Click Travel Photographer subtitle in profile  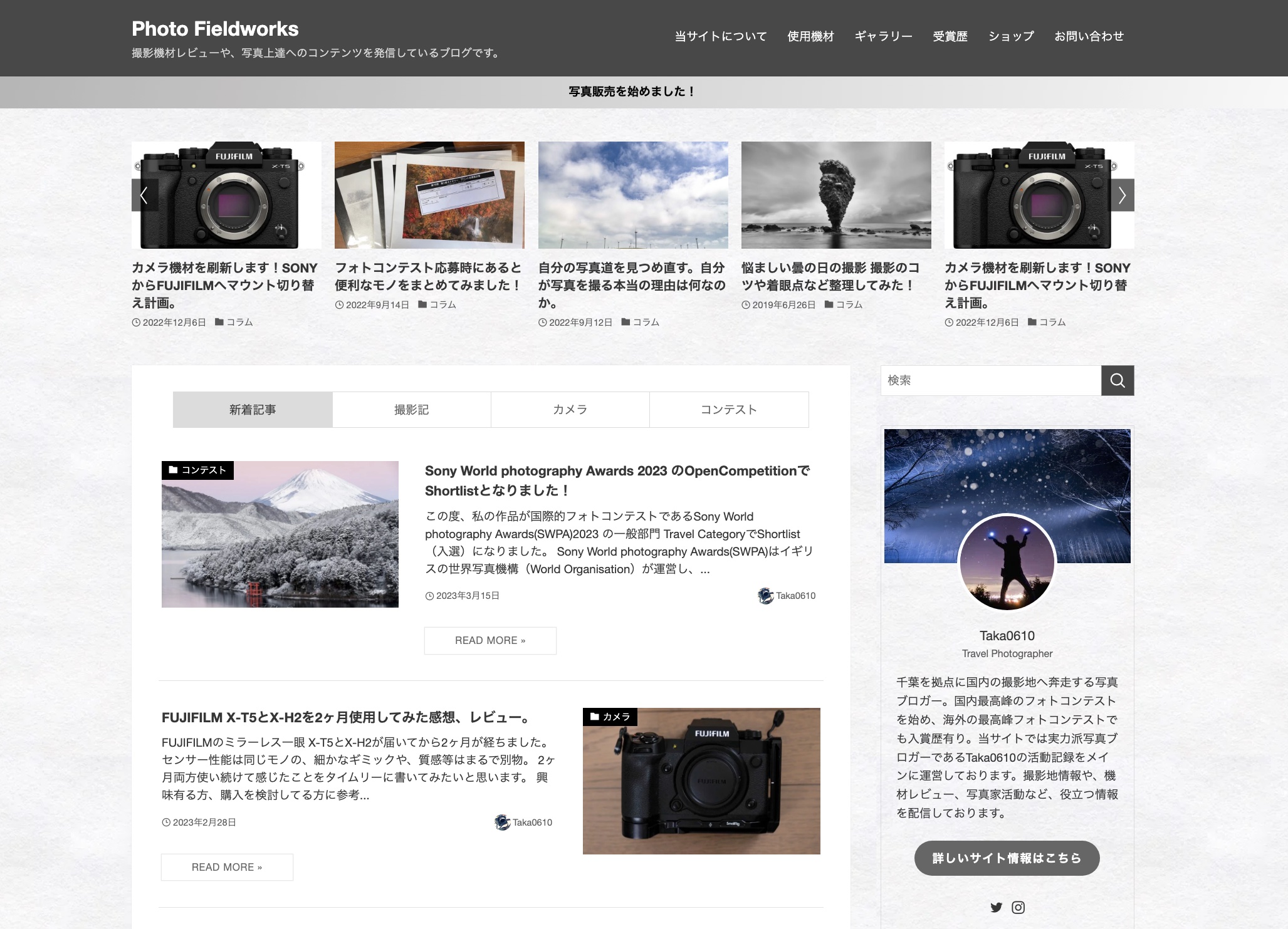(1007, 653)
